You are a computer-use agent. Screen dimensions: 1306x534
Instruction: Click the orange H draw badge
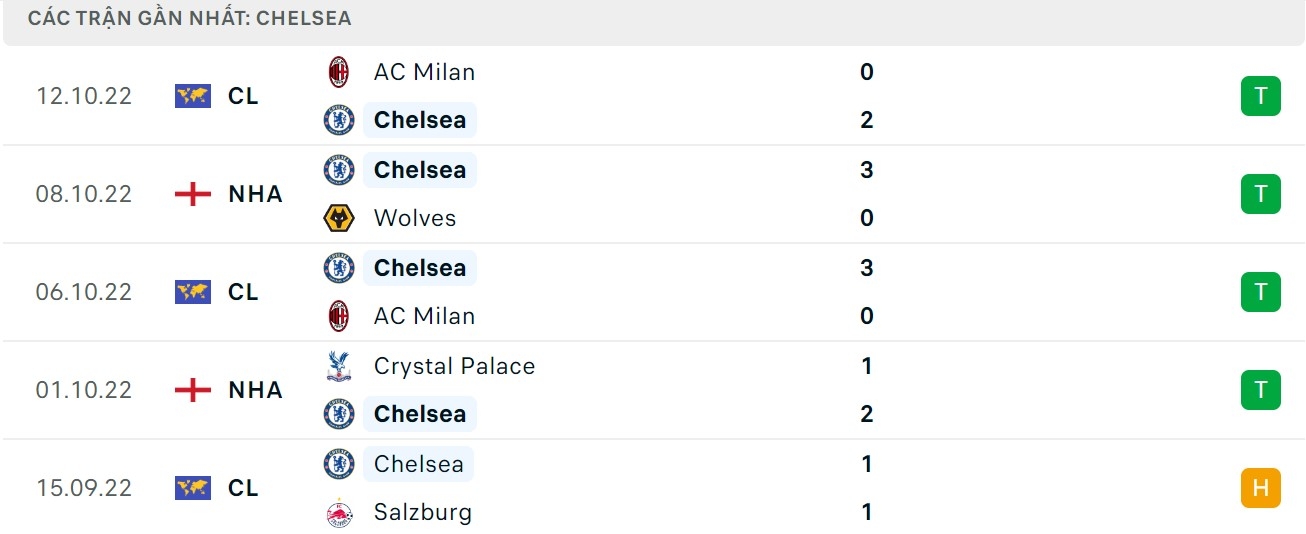1260,488
